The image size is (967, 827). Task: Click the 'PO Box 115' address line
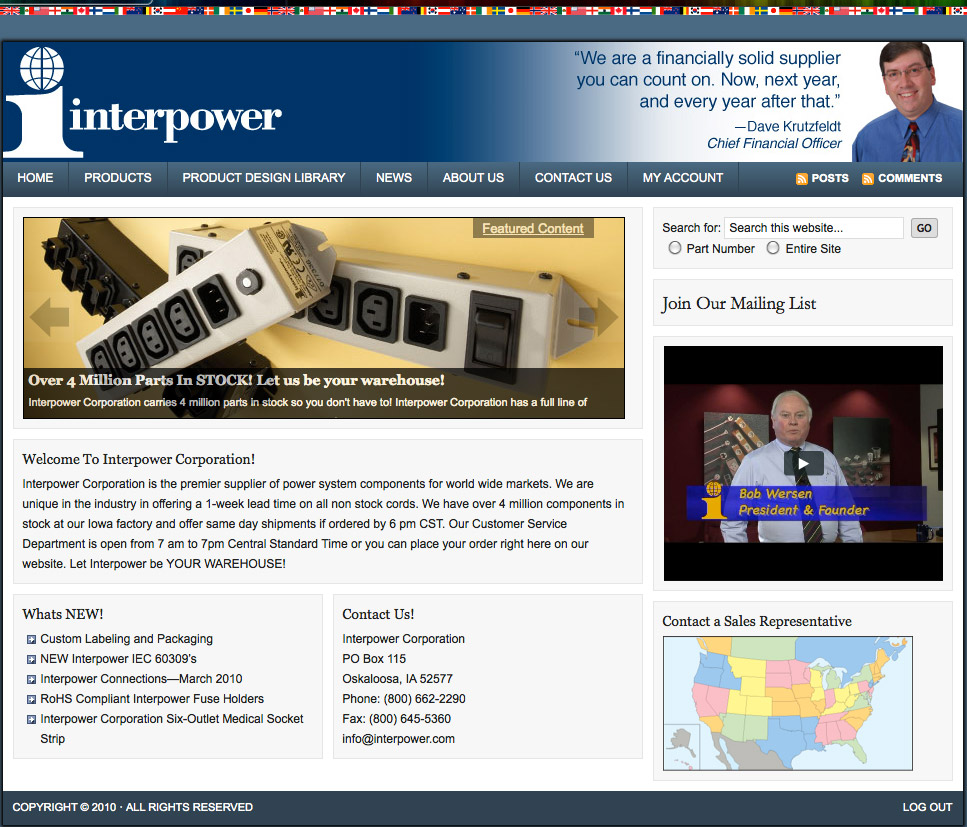(x=374, y=659)
